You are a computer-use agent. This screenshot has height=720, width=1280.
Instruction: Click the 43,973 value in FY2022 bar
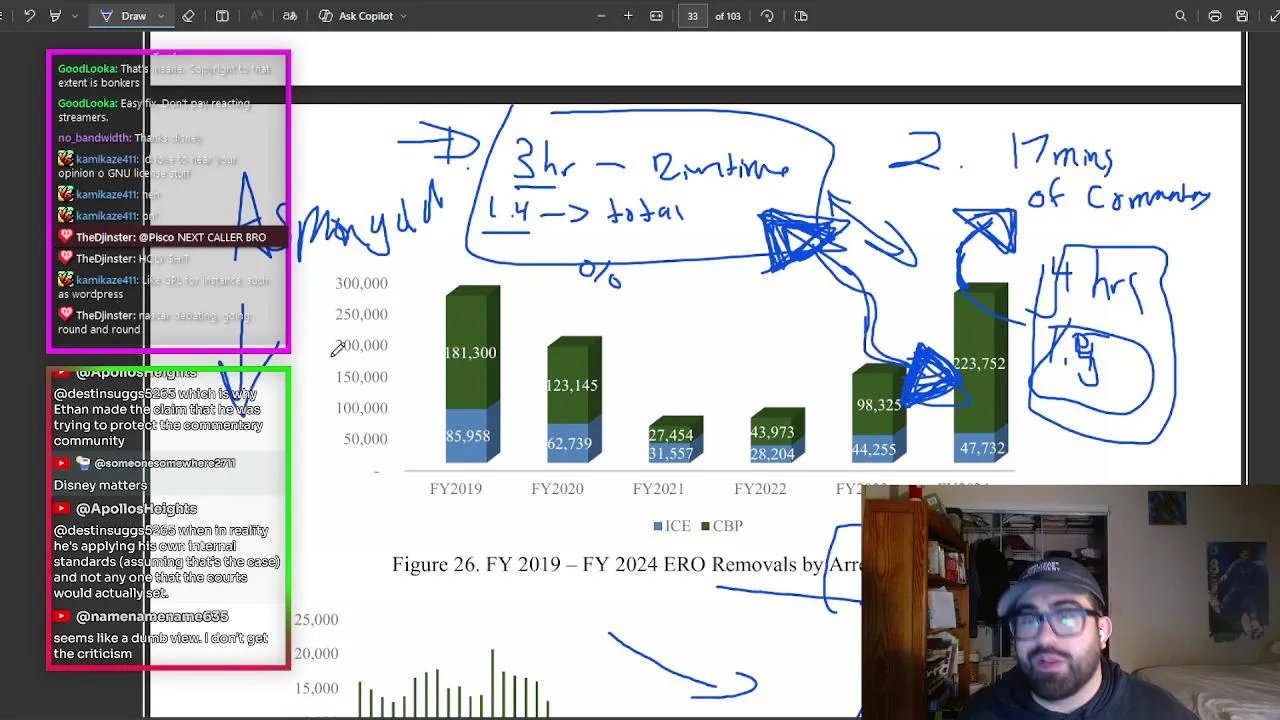(x=772, y=432)
